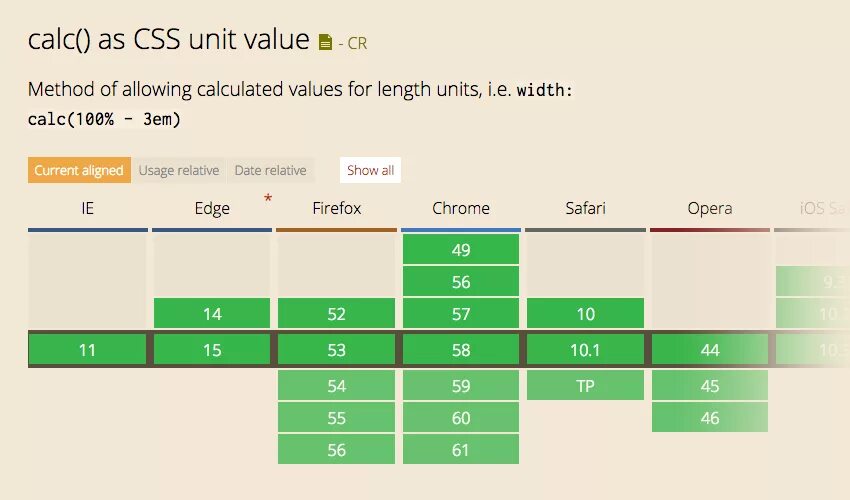Select the Safari TP version cell
This screenshot has height=500, width=850.
(585, 386)
